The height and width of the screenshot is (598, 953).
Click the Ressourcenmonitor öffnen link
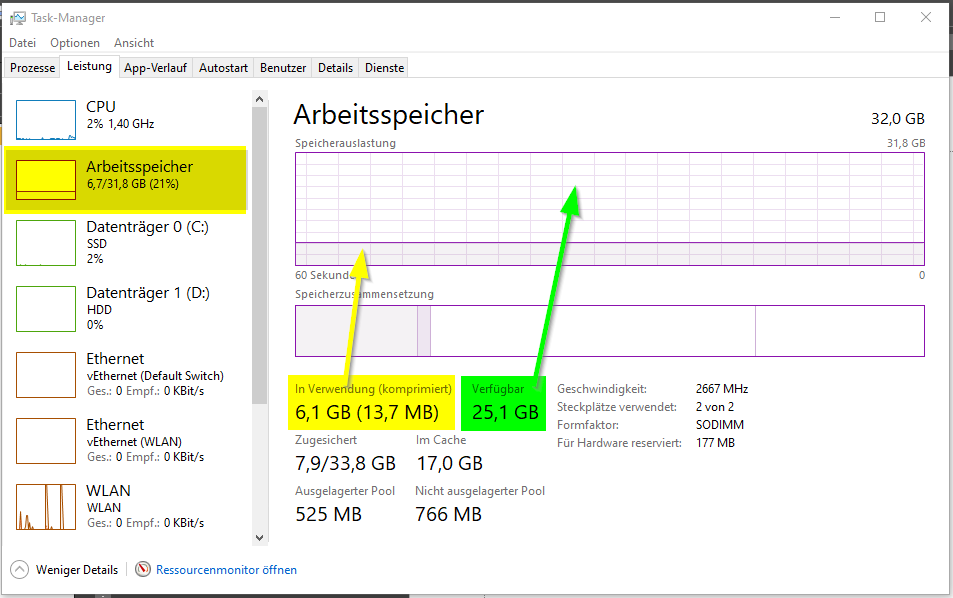(x=226, y=570)
